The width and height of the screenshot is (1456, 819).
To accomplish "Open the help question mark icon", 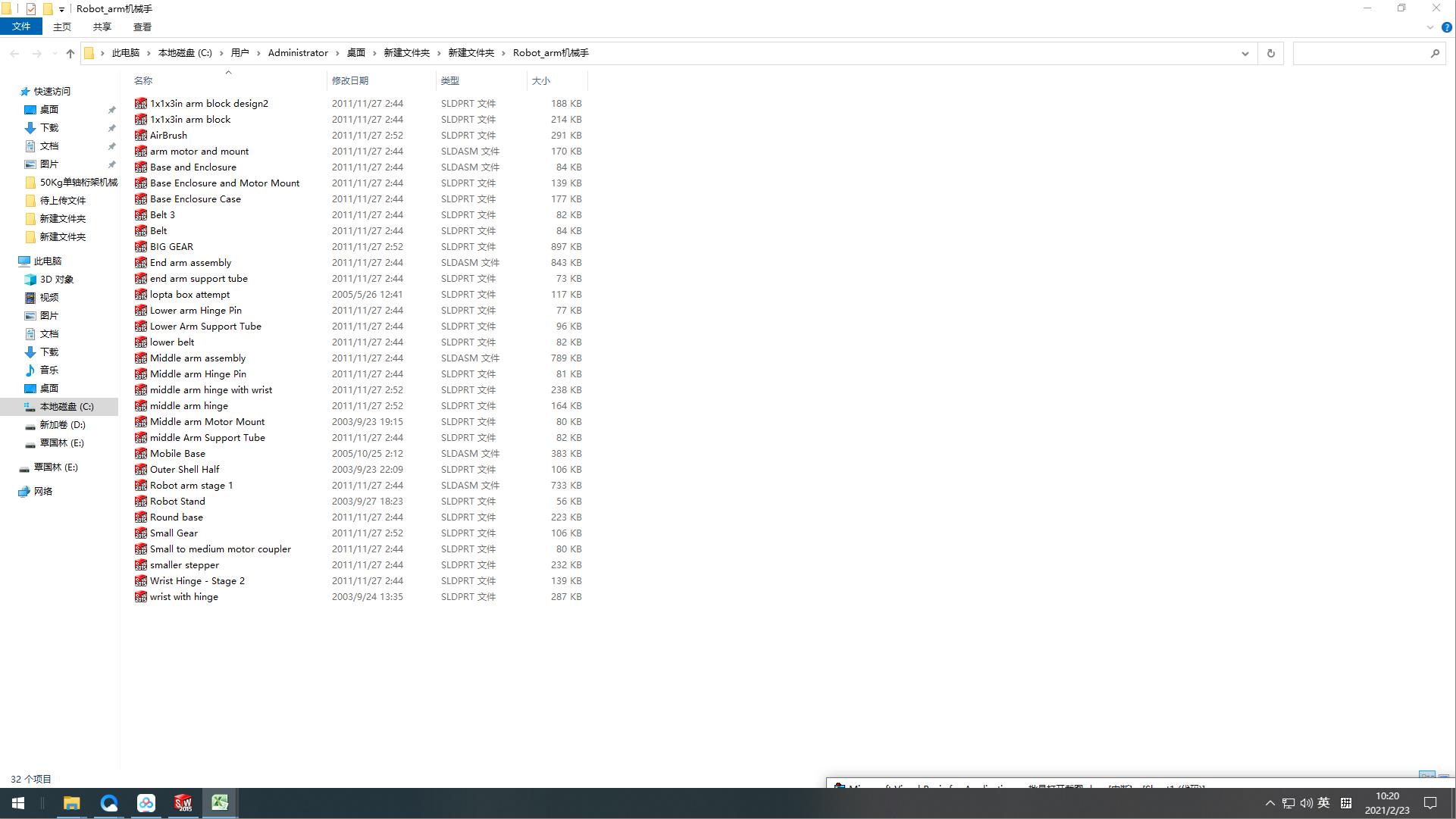I will click(1446, 27).
